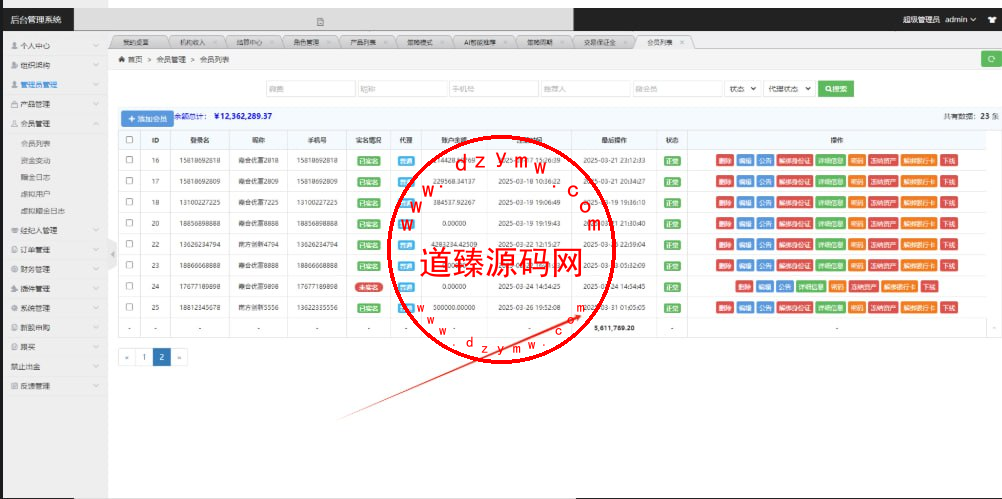Open the 代理状态 filter dropdown
Viewport: 1002px width, 499px height.
pos(789,89)
